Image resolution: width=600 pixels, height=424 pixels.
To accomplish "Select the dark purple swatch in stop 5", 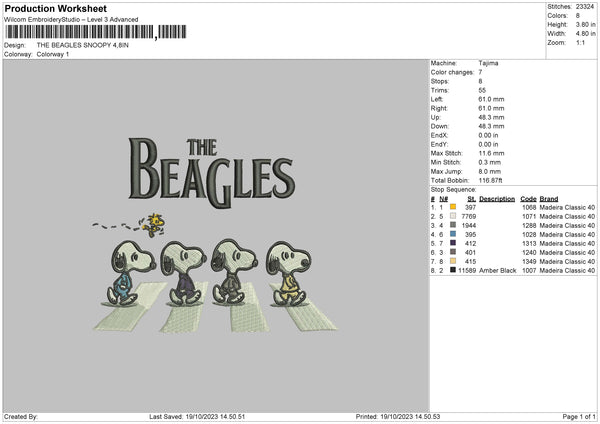I will pyautogui.click(x=453, y=244).
